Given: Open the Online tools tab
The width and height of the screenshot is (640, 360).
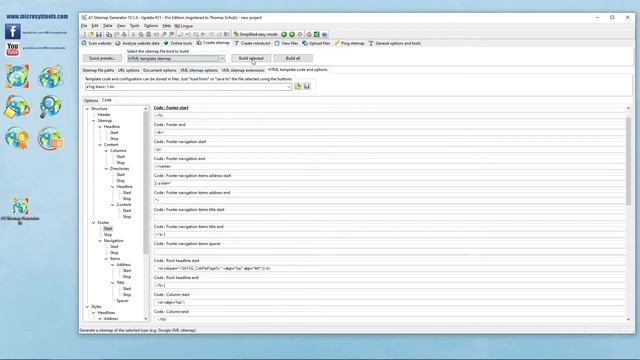Looking at the screenshot, I should (x=178, y=43).
